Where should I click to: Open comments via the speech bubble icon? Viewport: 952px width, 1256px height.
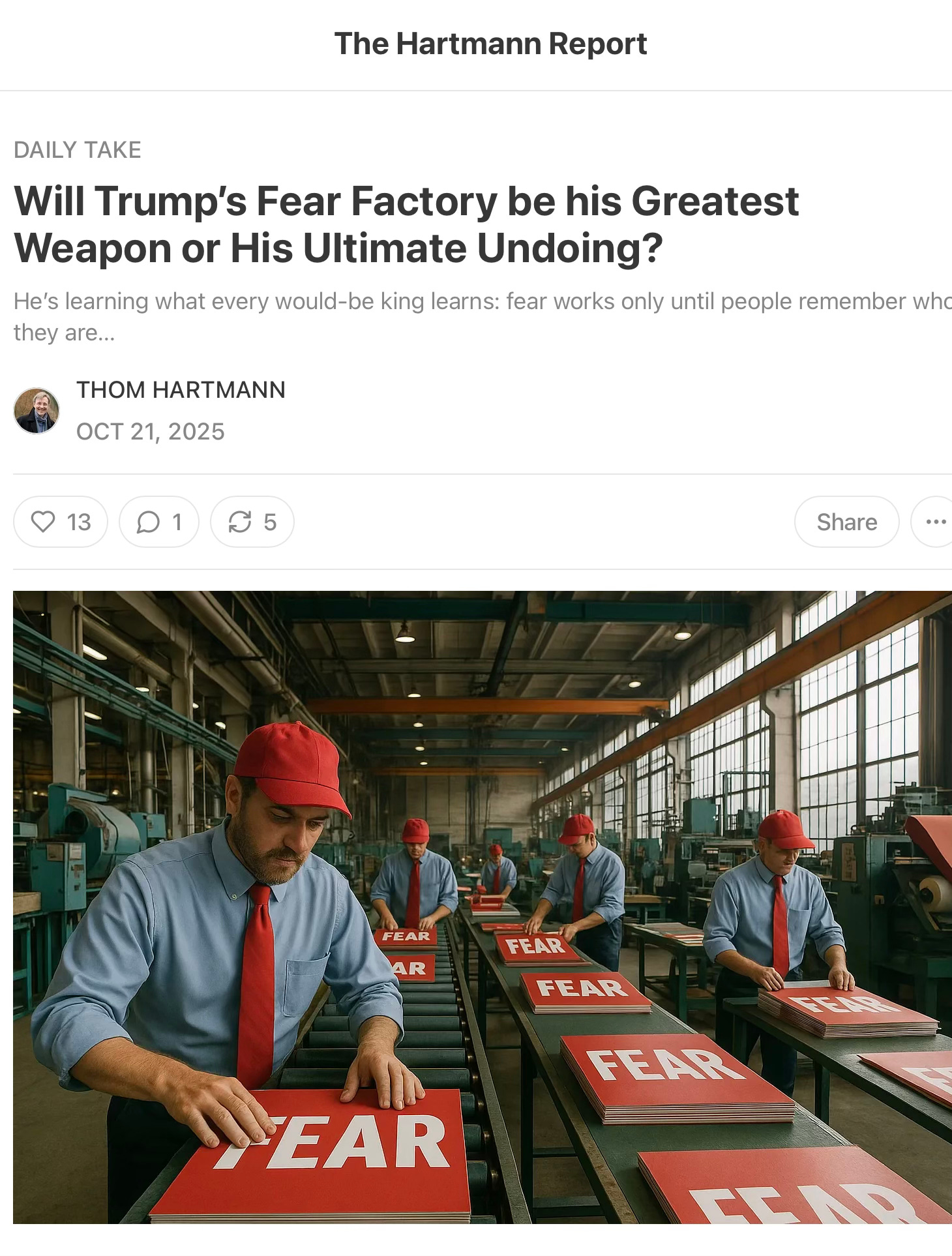148,522
